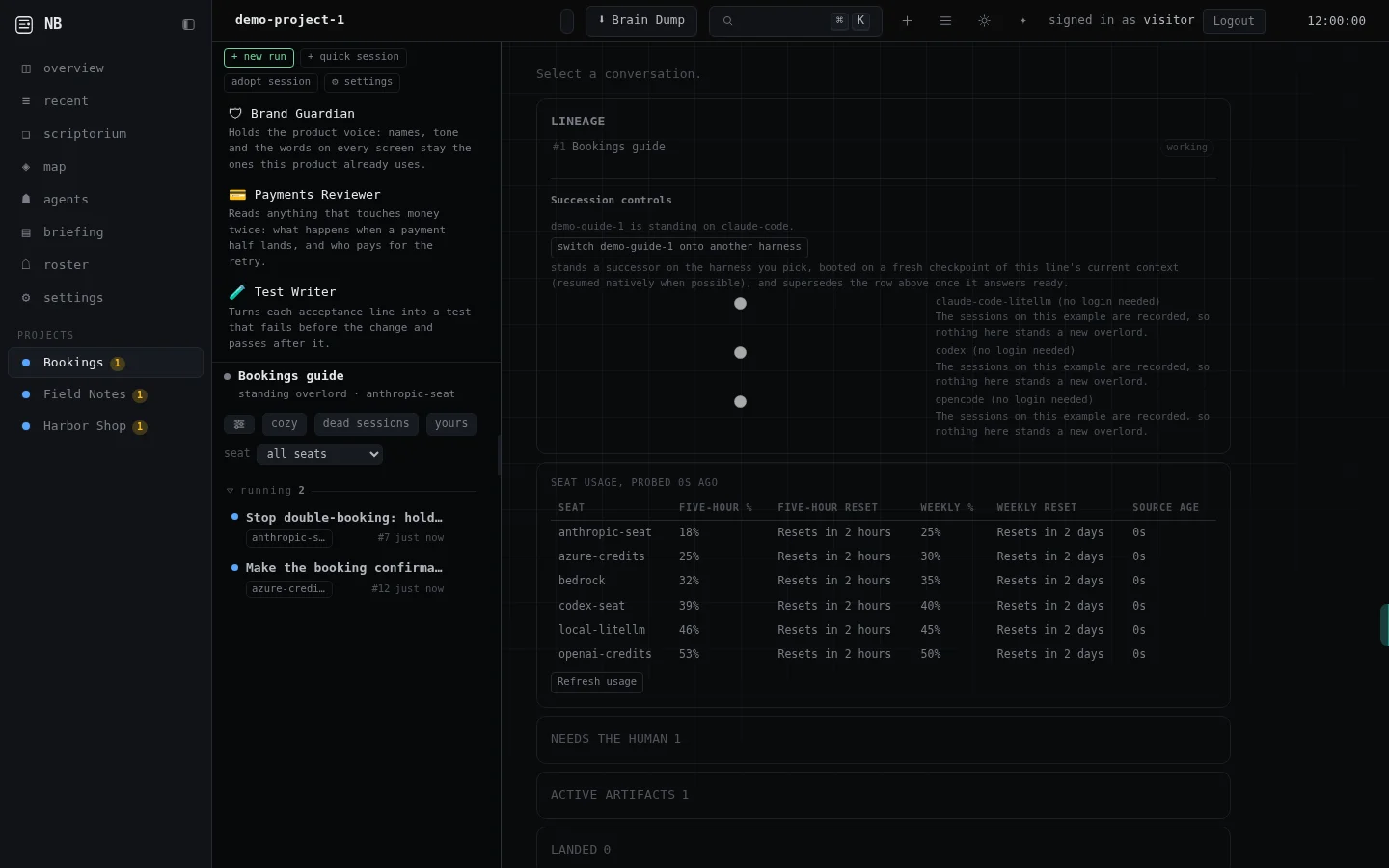This screenshot has height=868, width=1389.
Task: Click the azure-credi… seat tag
Action: [x=289, y=589]
